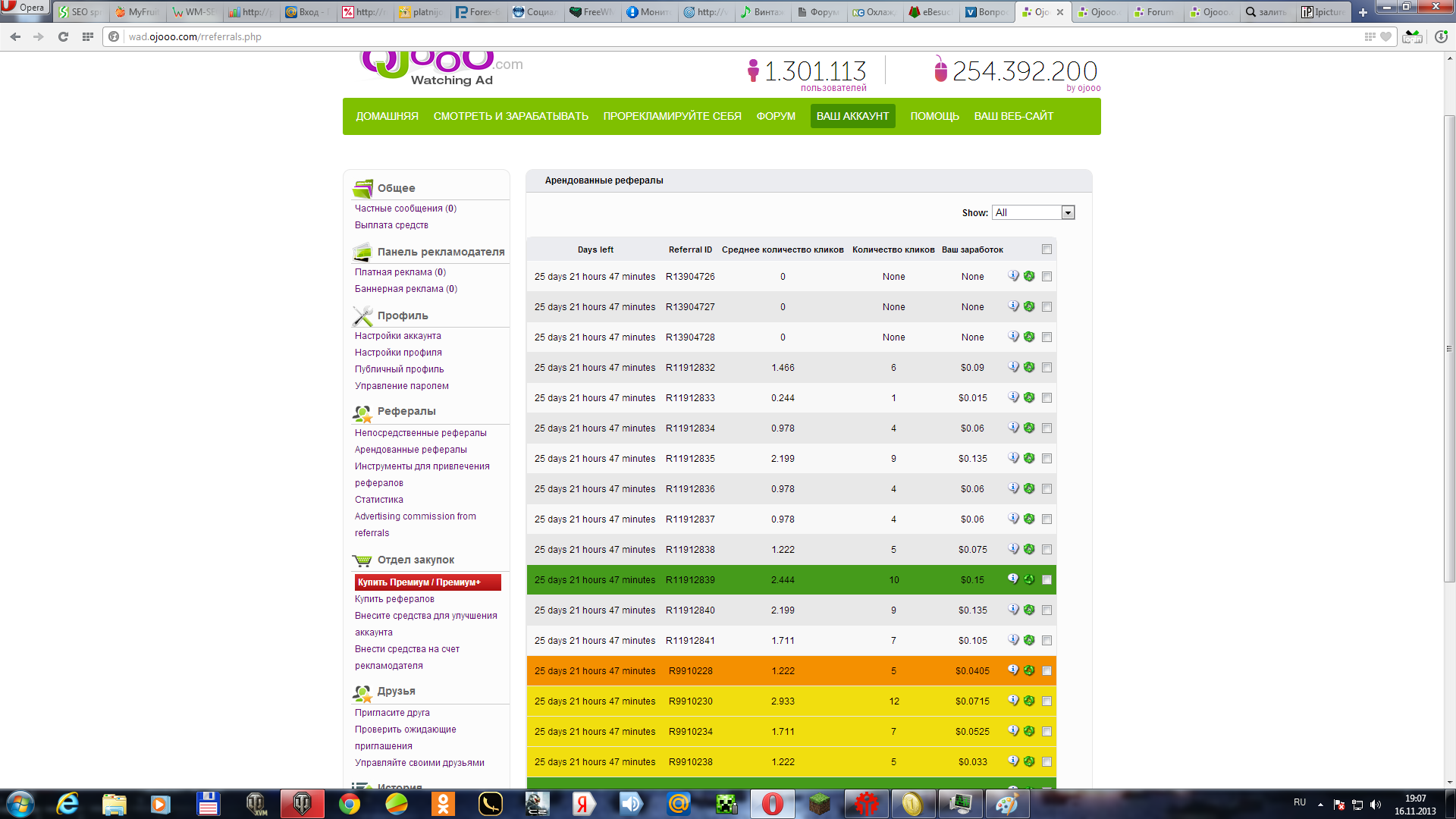Open ФОРУМ menu item
This screenshot has width=1456, height=819.
point(776,116)
